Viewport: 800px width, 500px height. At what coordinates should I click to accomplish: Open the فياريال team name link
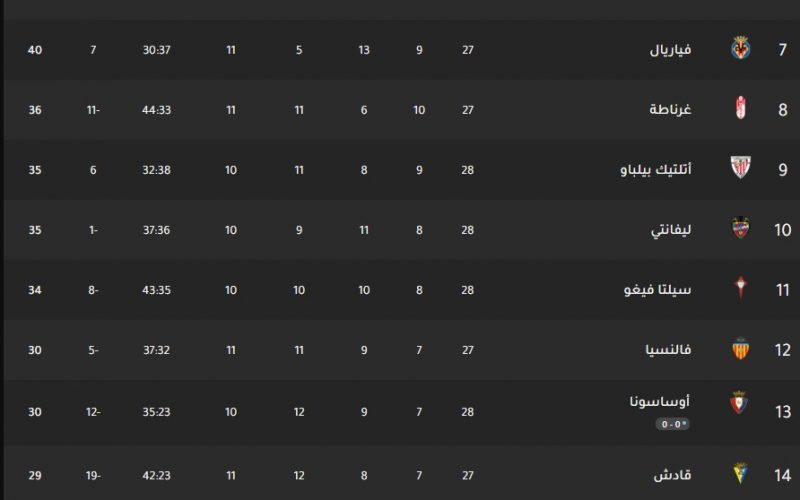click(x=670, y=49)
